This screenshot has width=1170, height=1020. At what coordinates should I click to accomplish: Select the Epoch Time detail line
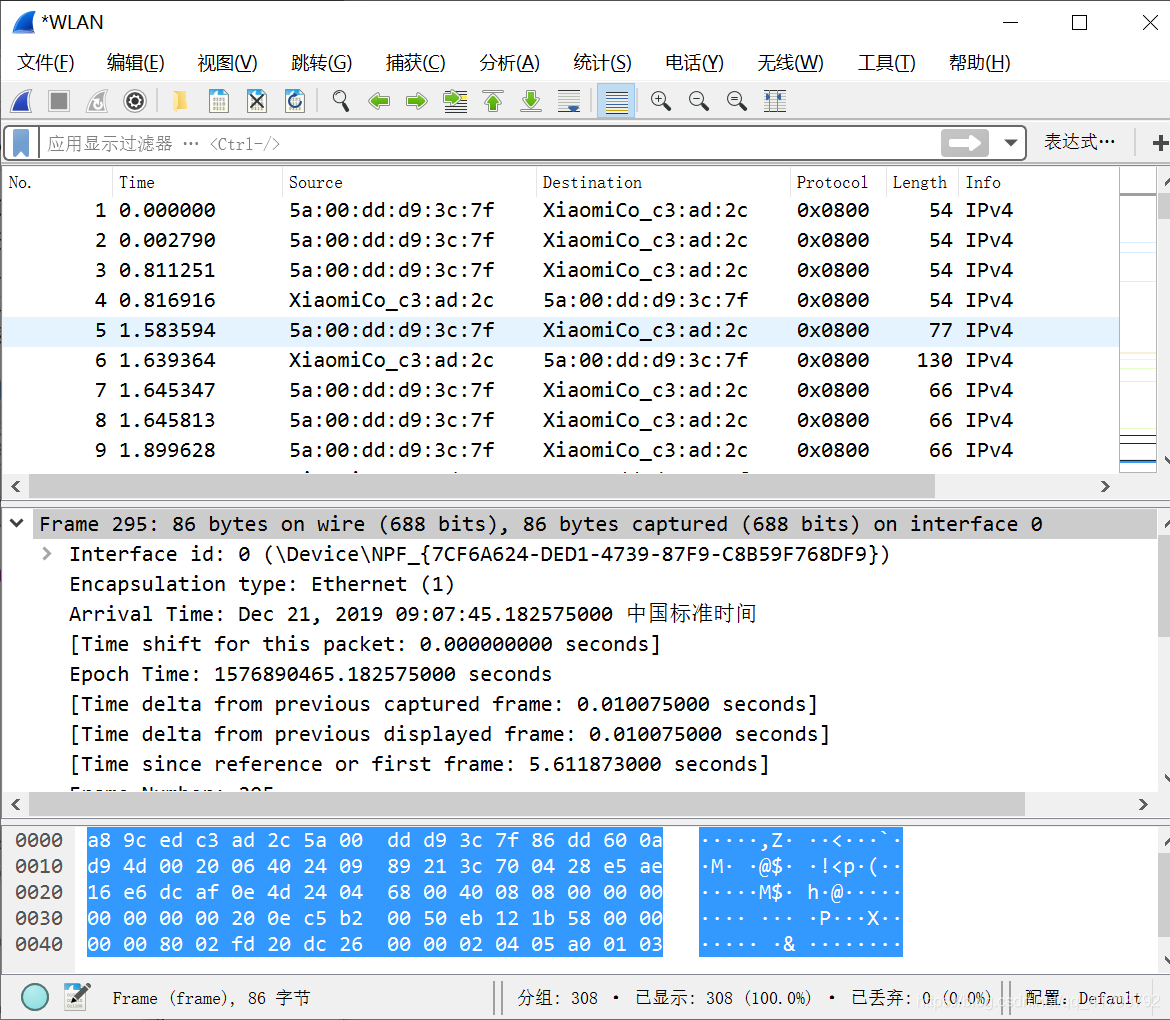pos(310,674)
